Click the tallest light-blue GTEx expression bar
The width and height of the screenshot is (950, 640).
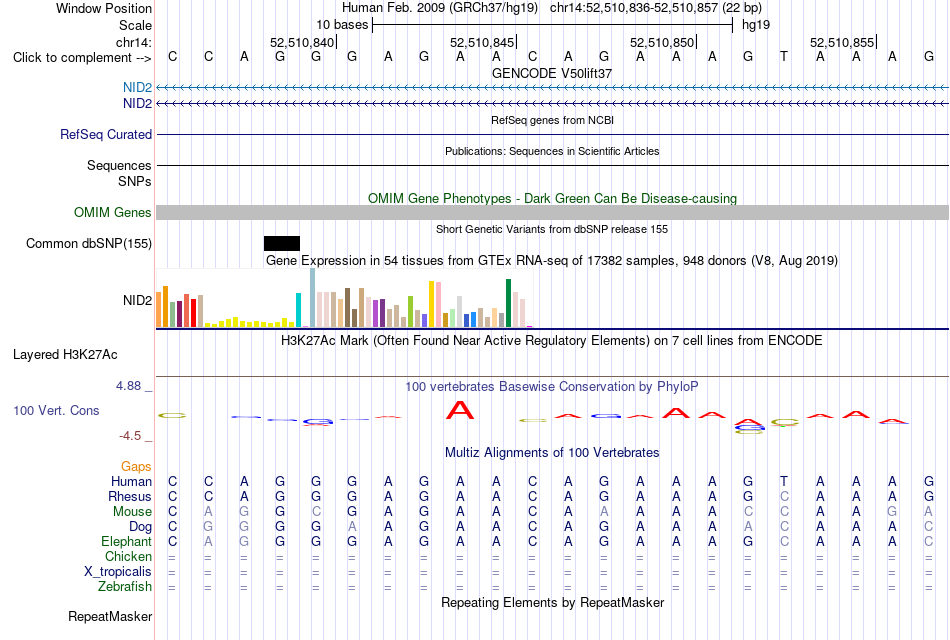(313, 298)
